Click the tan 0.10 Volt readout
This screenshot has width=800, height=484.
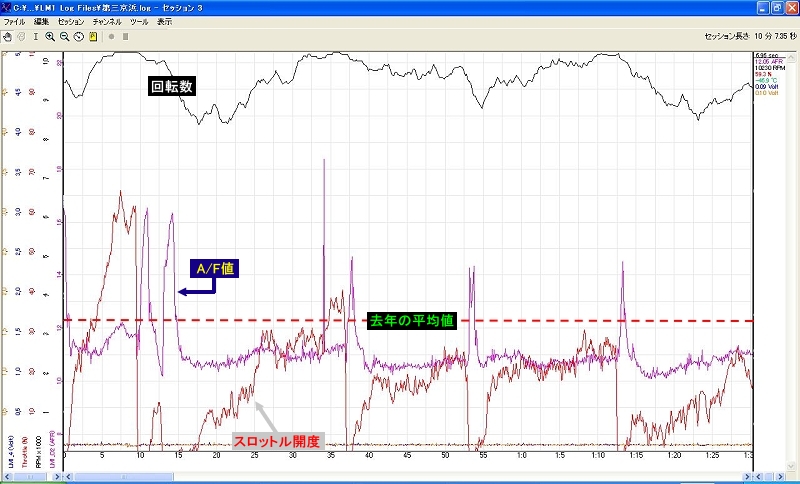(766, 93)
